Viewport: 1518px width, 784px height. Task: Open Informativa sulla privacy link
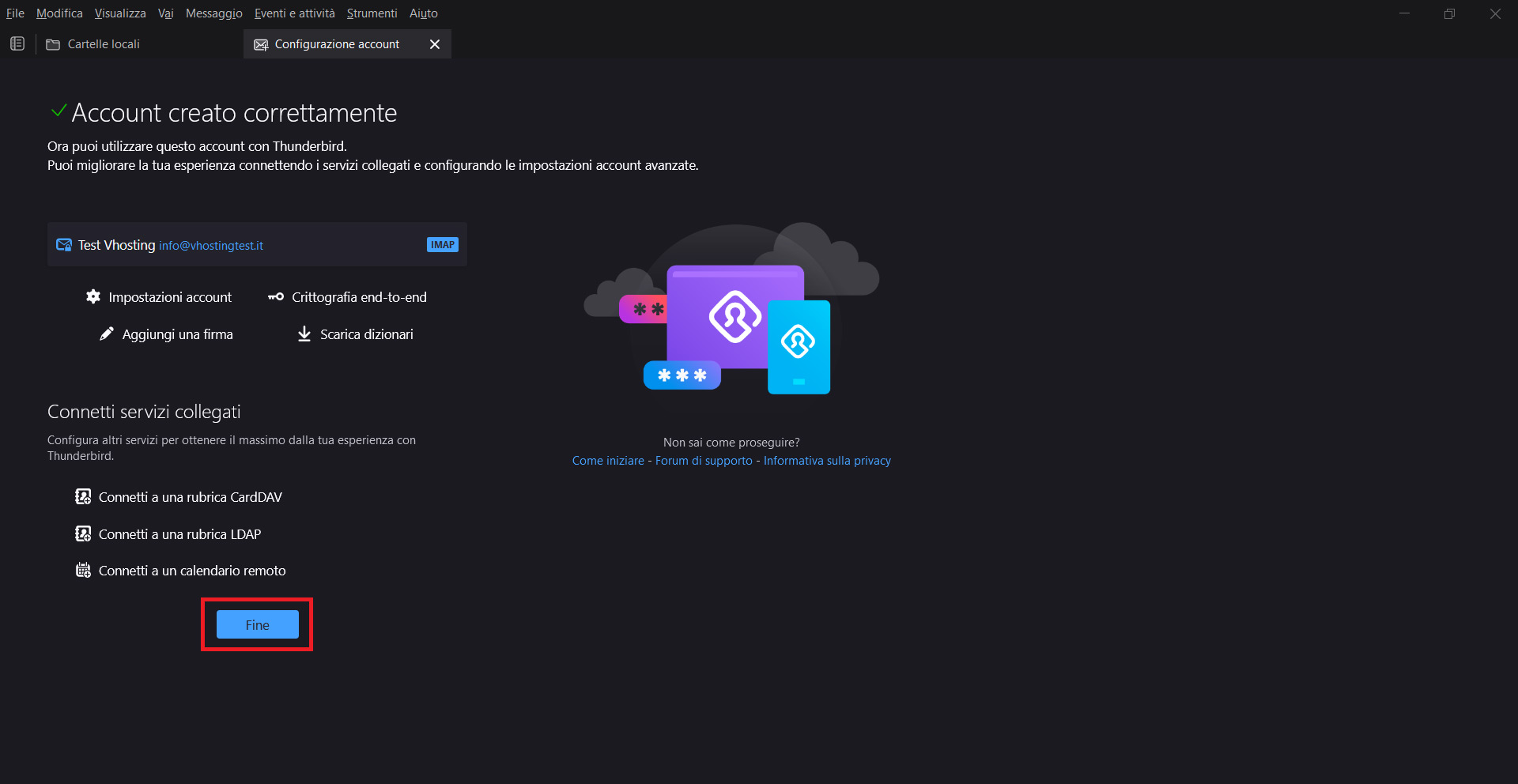pyautogui.click(x=827, y=461)
